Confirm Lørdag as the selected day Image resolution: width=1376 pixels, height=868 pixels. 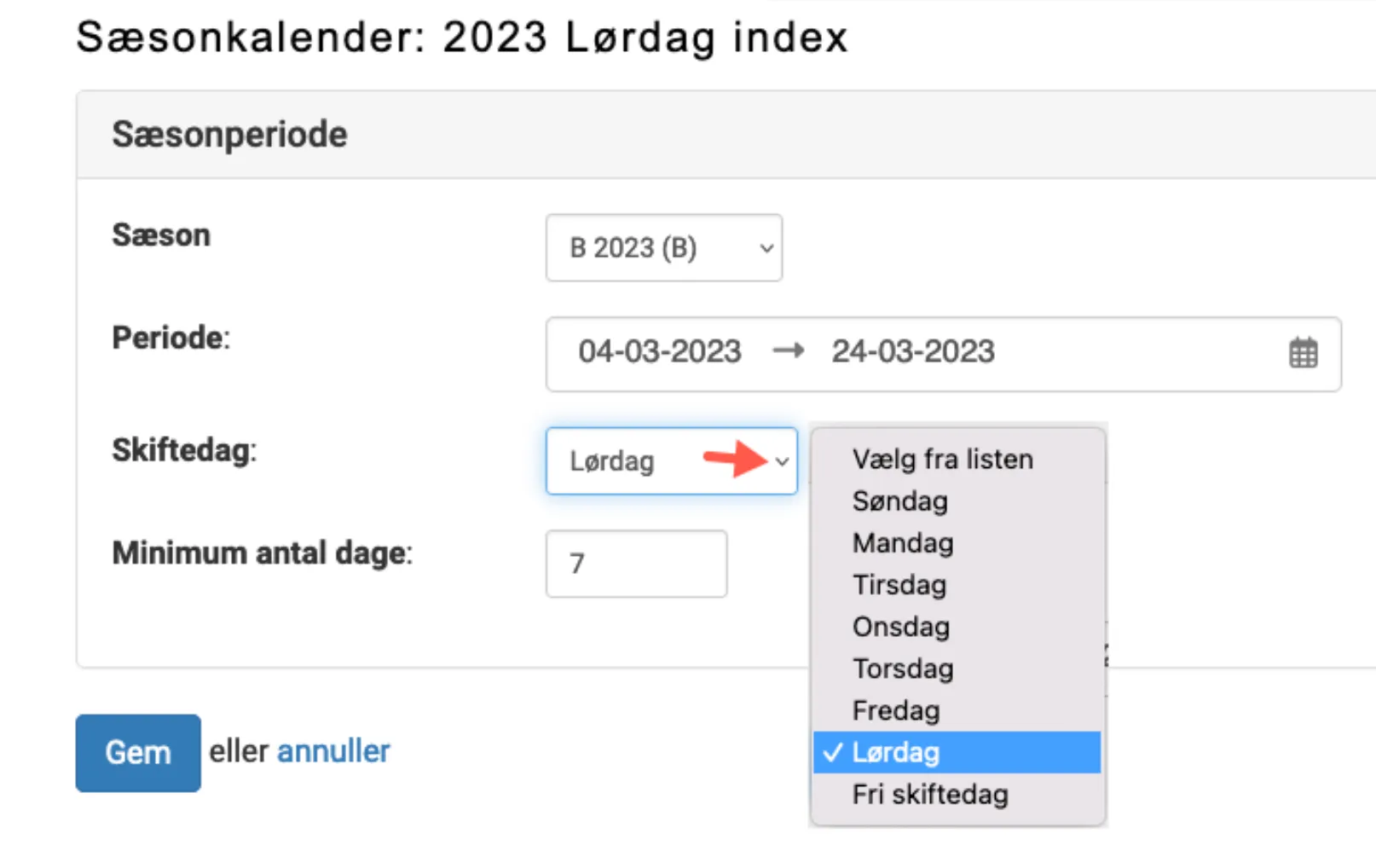[895, 753]
